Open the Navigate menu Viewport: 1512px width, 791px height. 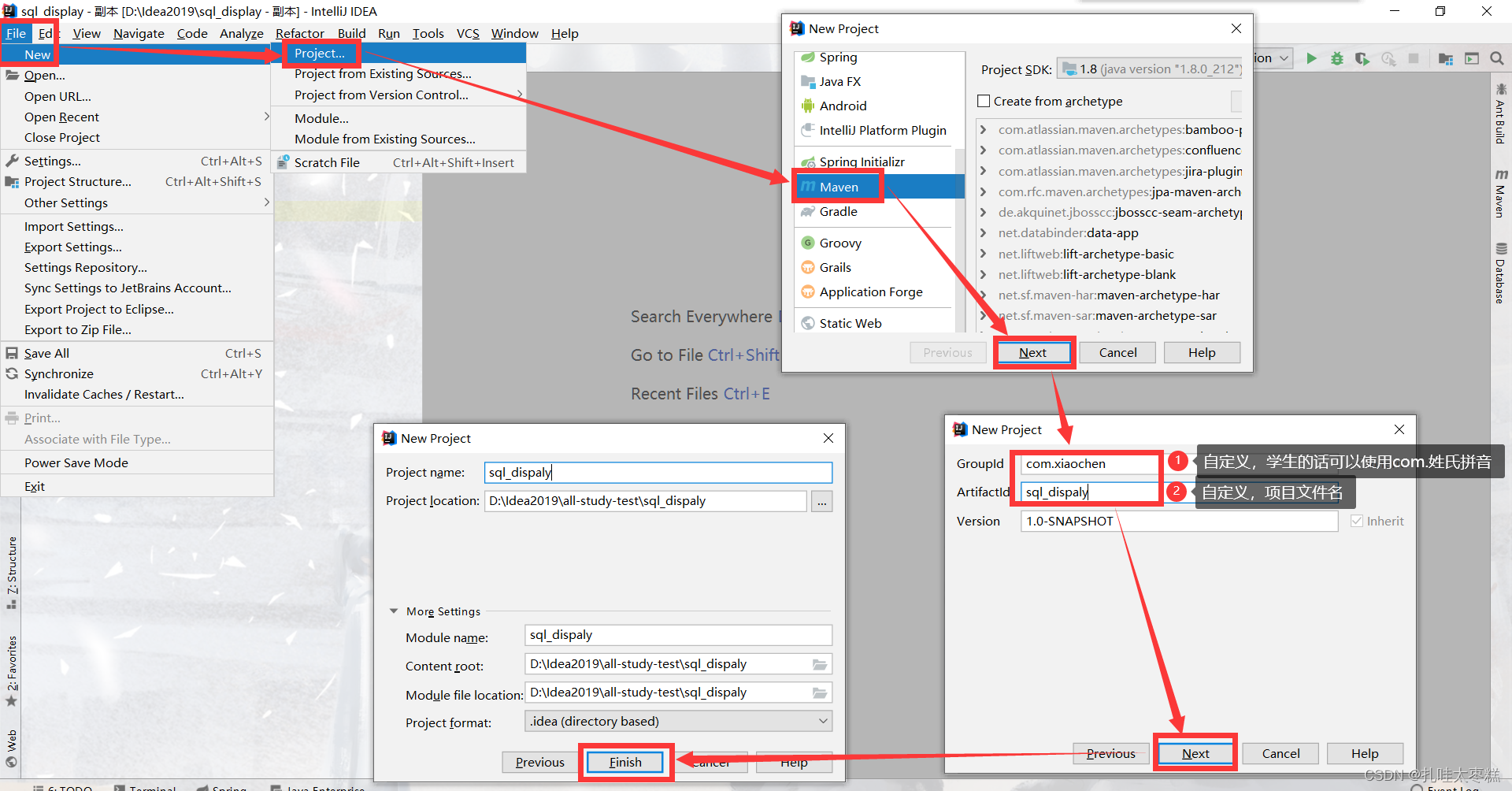[139, 33]
